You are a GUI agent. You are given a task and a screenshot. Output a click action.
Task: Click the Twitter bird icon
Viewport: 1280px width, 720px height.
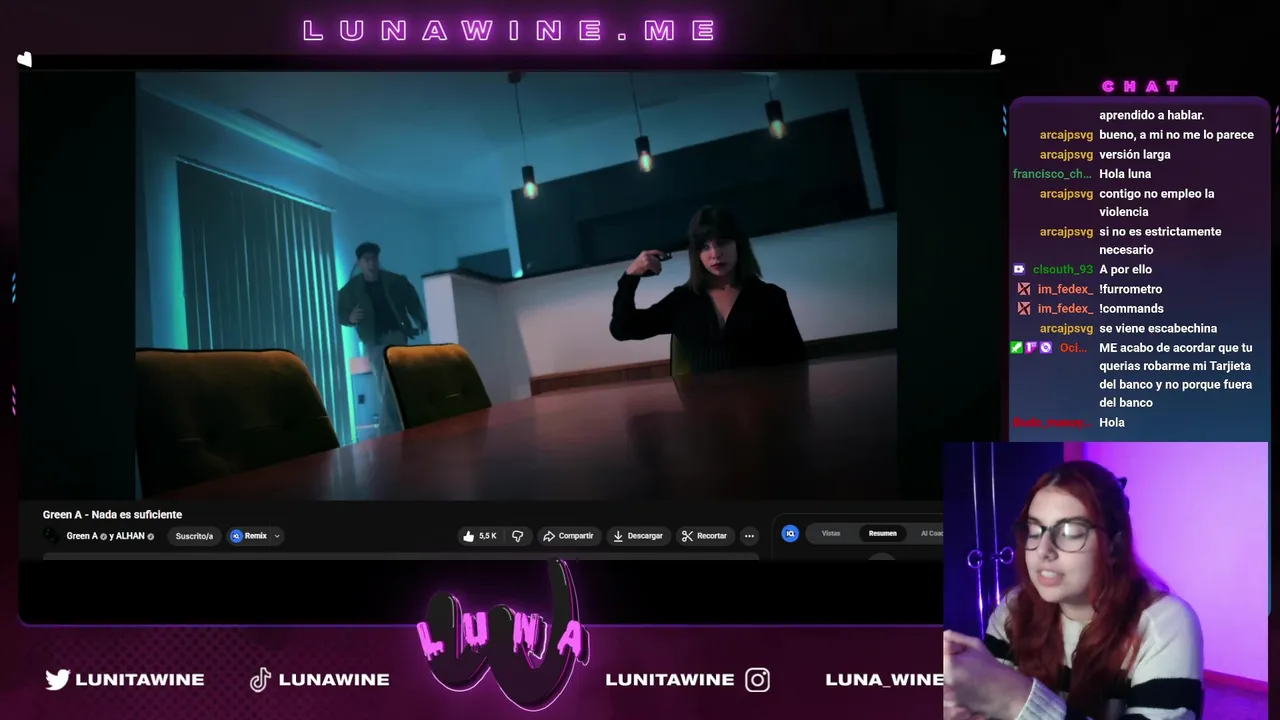57,680
